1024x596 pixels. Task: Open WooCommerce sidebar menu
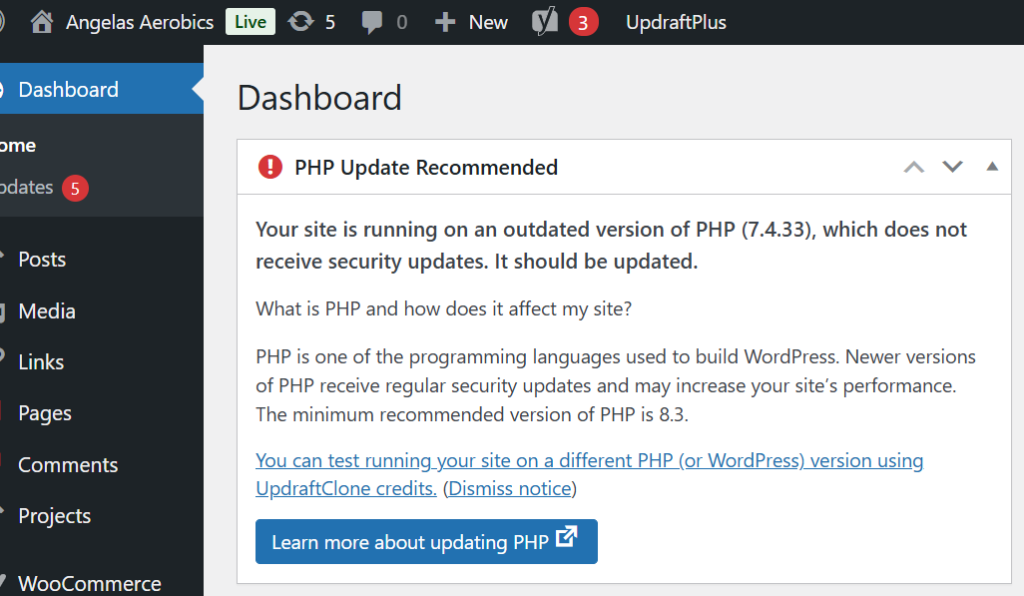89,583
